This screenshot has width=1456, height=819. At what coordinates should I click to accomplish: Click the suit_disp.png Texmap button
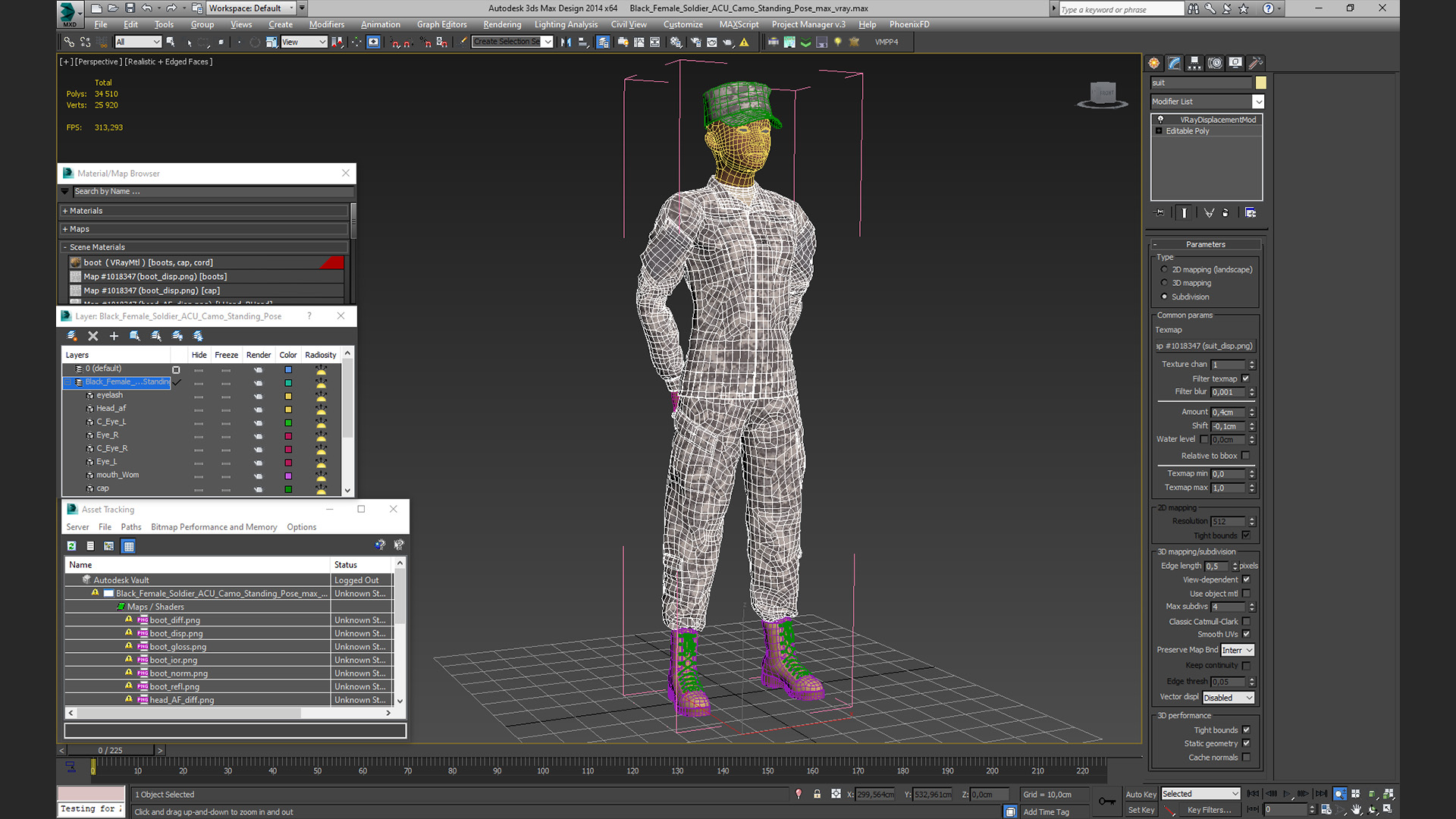[1204, 346]
